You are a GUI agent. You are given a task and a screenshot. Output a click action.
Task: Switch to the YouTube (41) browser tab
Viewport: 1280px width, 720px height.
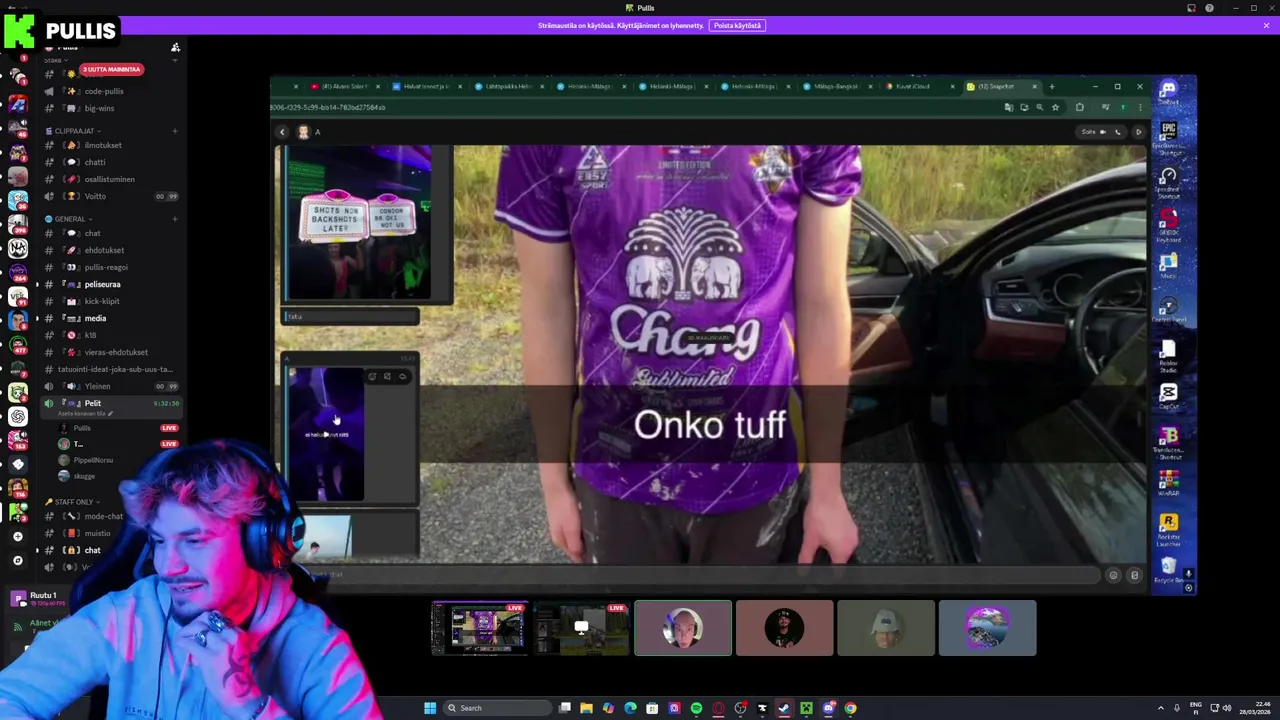(x=344, y=86)
